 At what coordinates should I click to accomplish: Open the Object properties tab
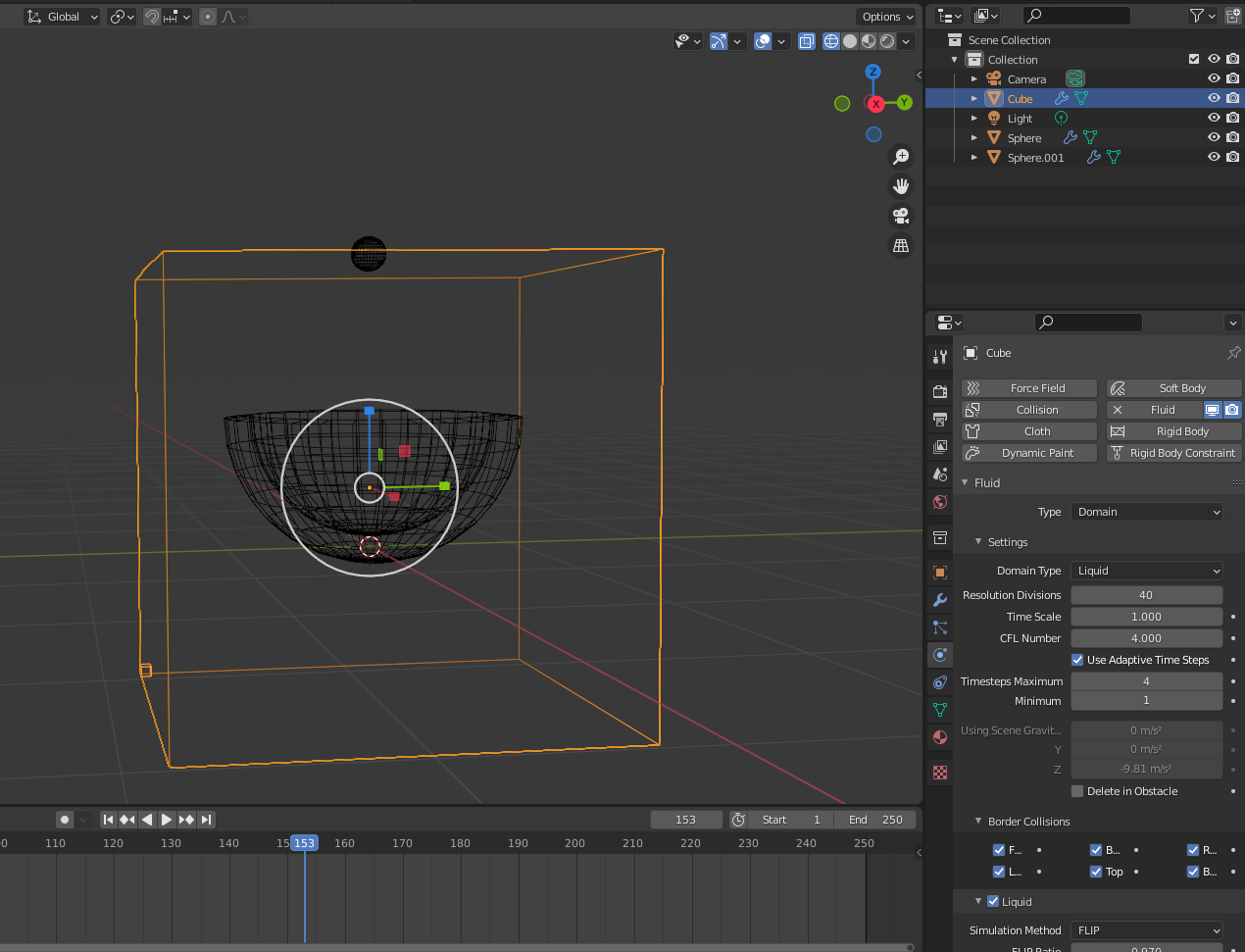point(940,573)
